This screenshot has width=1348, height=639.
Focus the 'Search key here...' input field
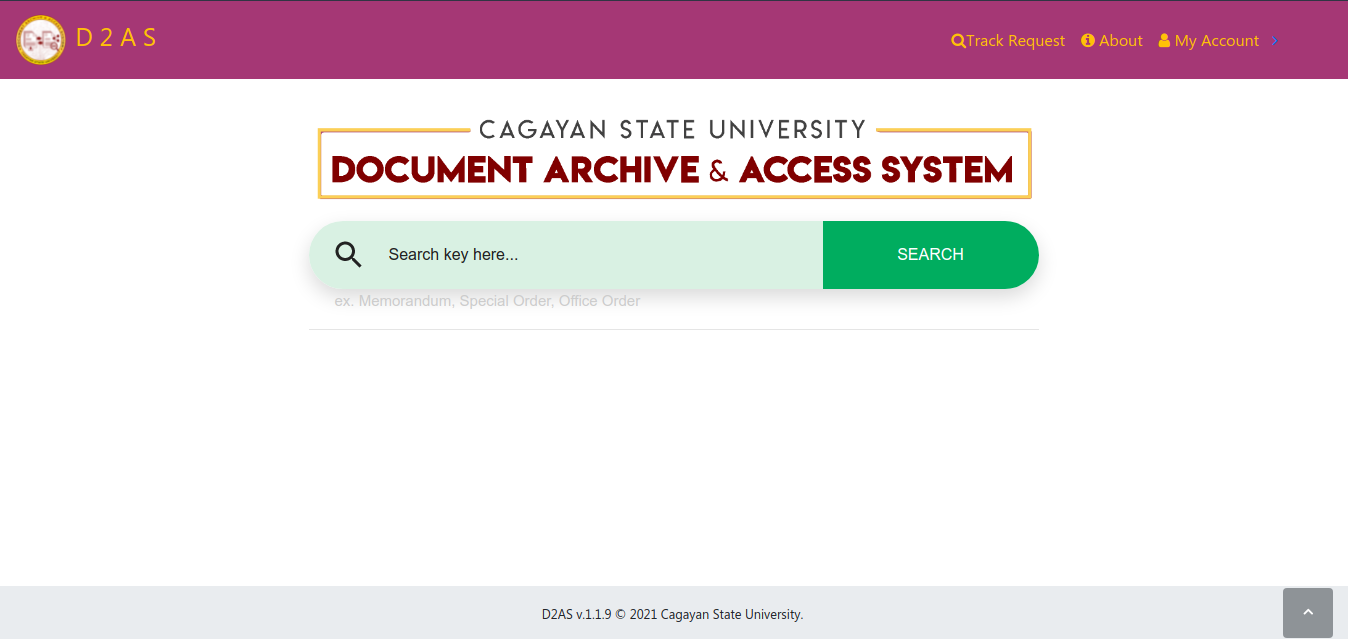point(598,255)
